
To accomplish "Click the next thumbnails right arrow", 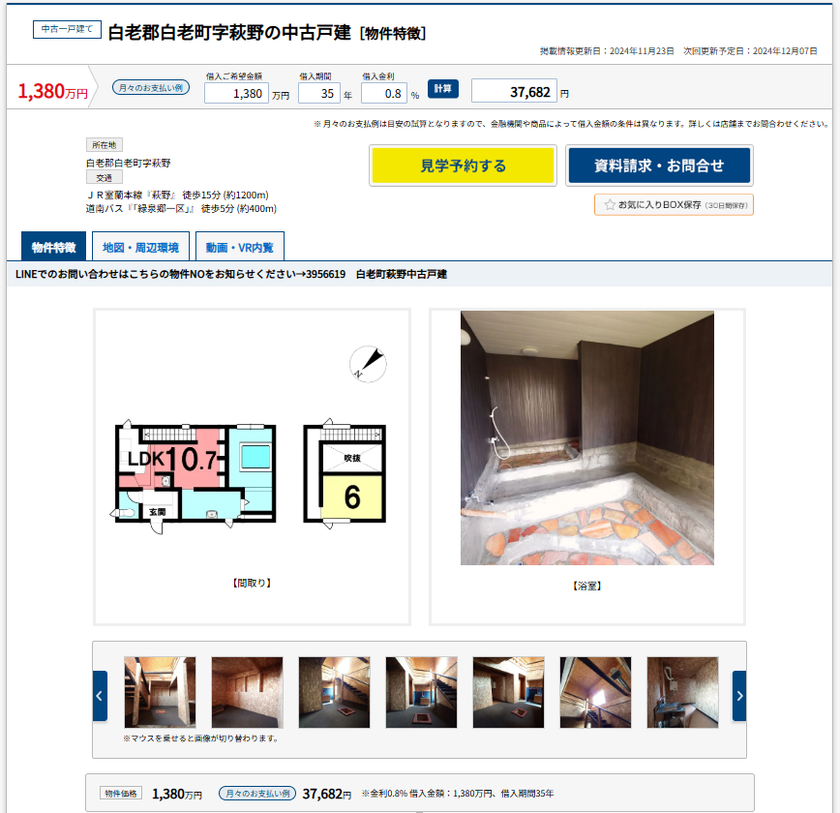I will point(739,696).
